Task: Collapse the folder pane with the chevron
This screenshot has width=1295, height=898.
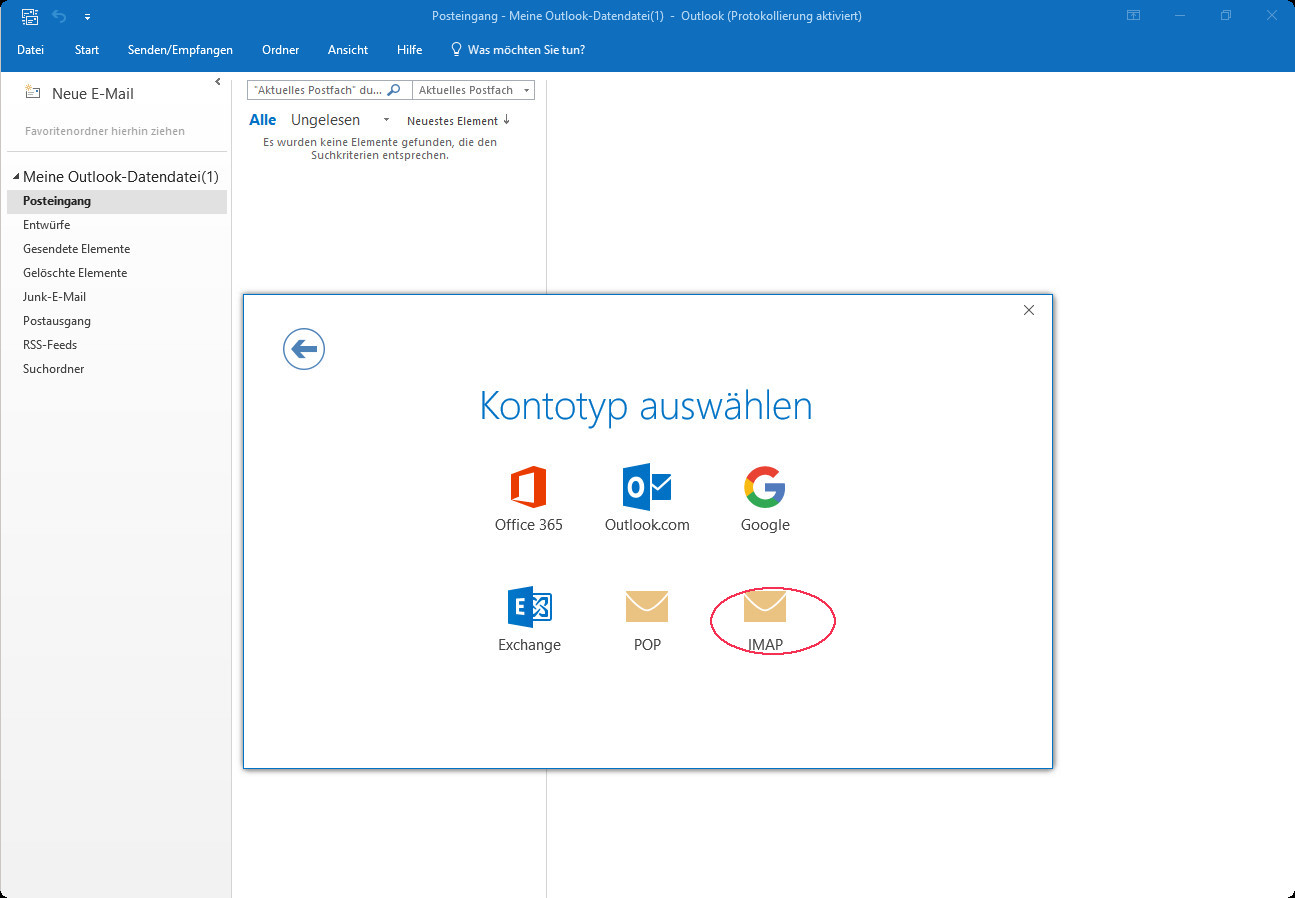Action: (218, 82)
